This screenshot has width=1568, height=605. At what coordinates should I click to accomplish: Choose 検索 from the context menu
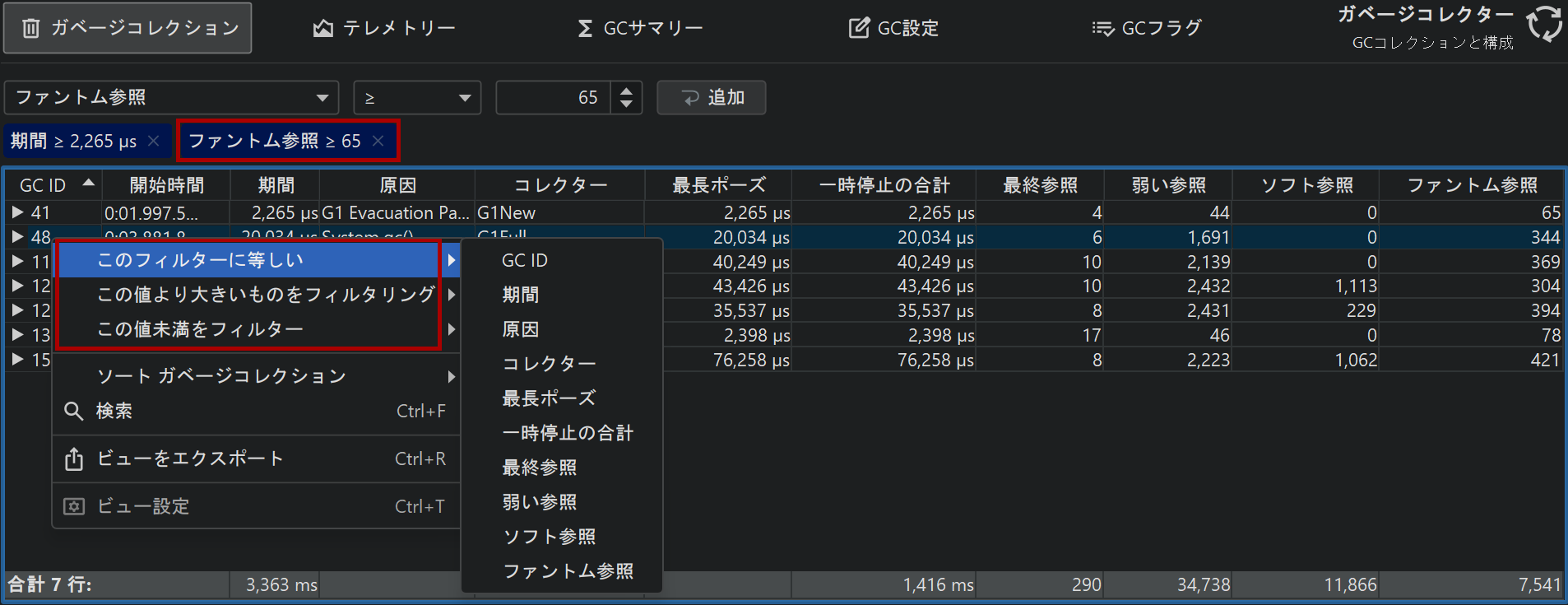point(114,411)
